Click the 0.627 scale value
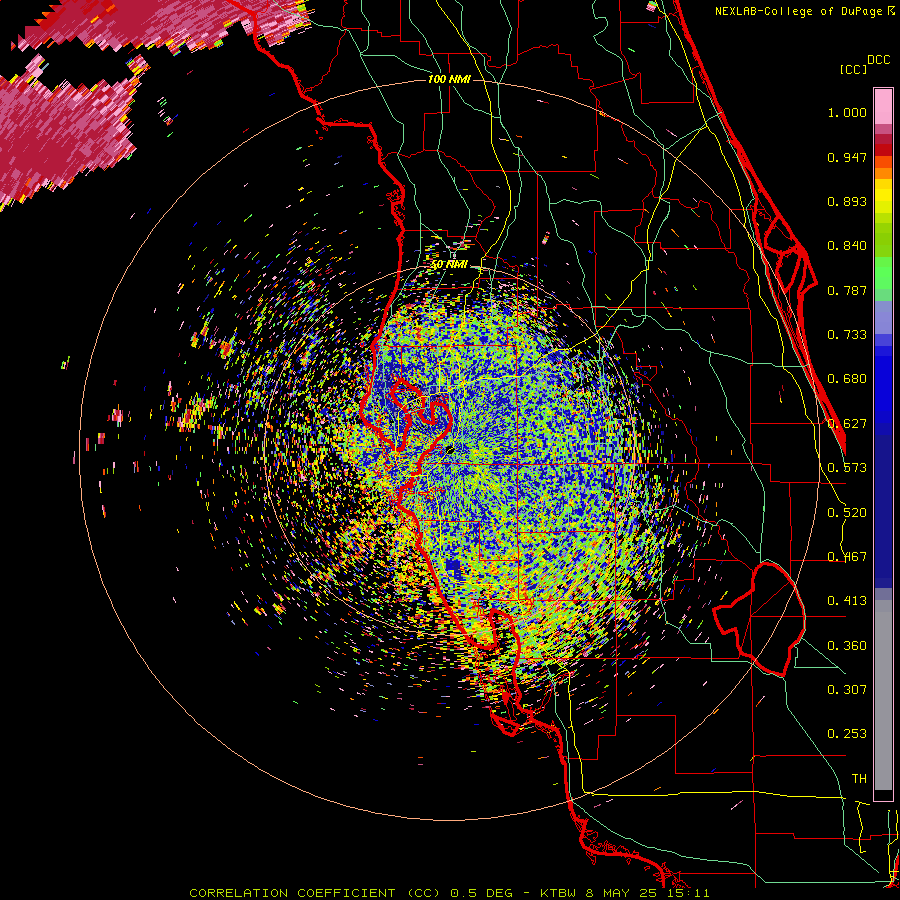This screenshot has height=900, width=900. [847, 424]
